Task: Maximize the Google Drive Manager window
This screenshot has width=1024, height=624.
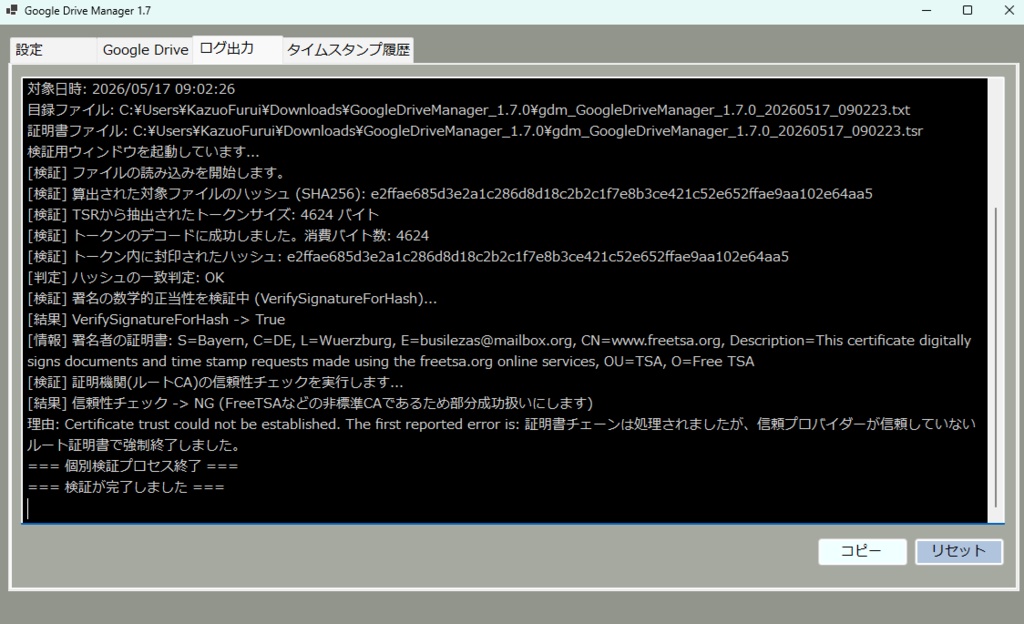Action: click(x=968, y=10)
